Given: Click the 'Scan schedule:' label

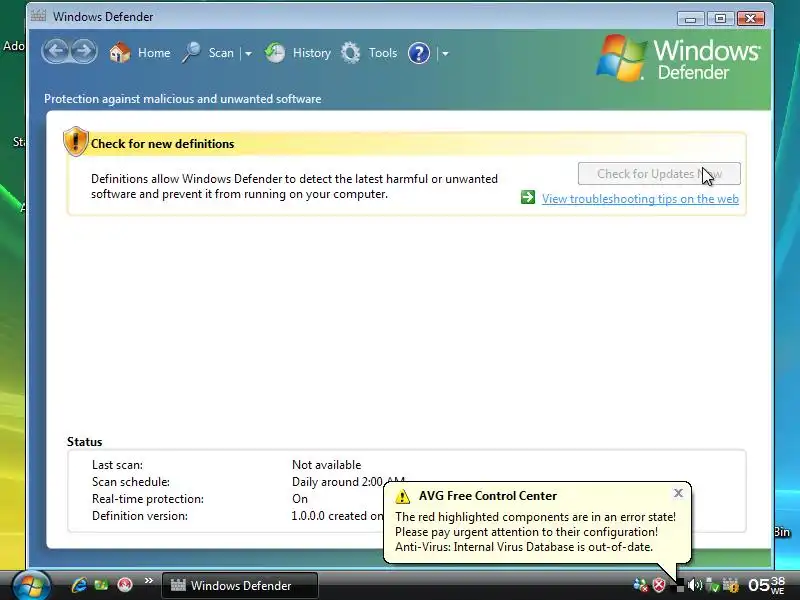Looking at the screenshot, I should [x=131, y=482].
